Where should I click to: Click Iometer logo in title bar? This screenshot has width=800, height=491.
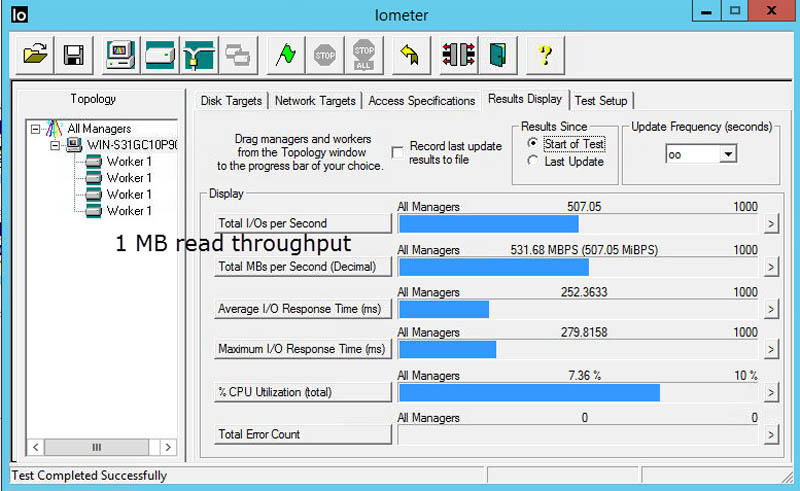(x=19, y=14)
